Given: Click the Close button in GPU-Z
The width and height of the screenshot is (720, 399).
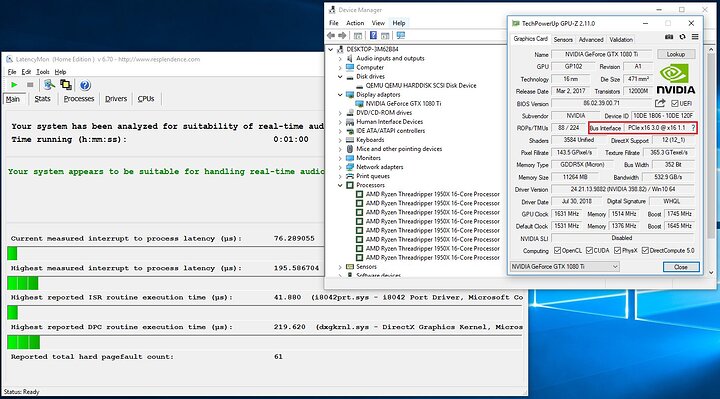Looking at the screenshot, I should [681, 267].
